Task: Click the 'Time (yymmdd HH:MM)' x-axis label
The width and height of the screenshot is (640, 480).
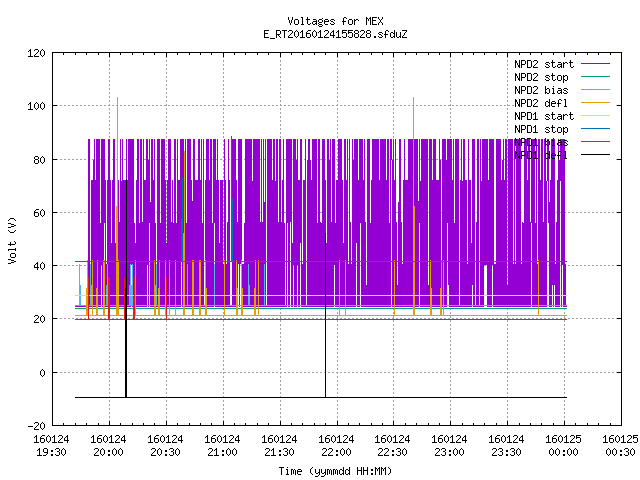Action: pyautogui.click(x=335, y=471)
